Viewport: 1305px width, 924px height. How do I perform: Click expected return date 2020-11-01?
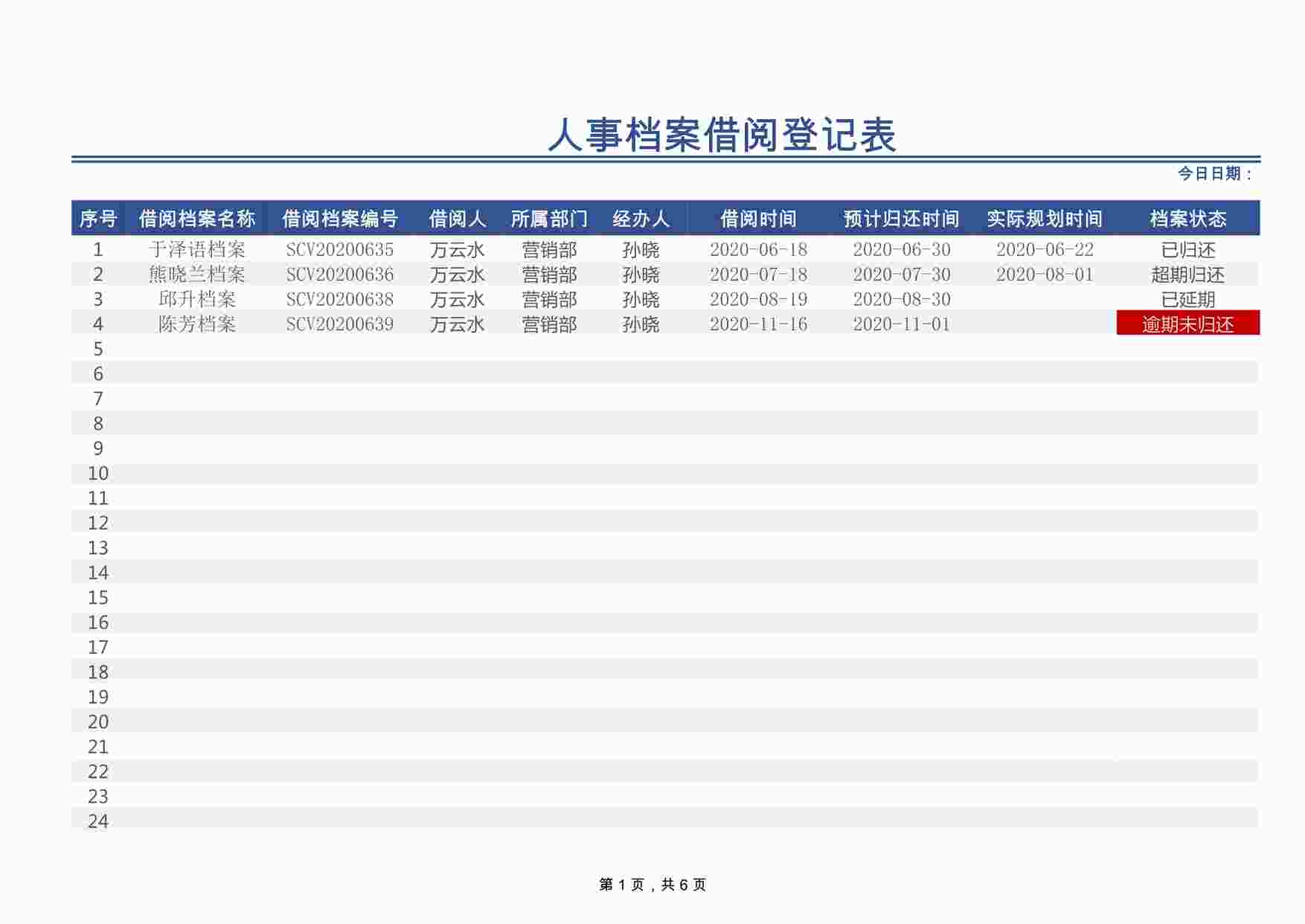tap(901, 324)
